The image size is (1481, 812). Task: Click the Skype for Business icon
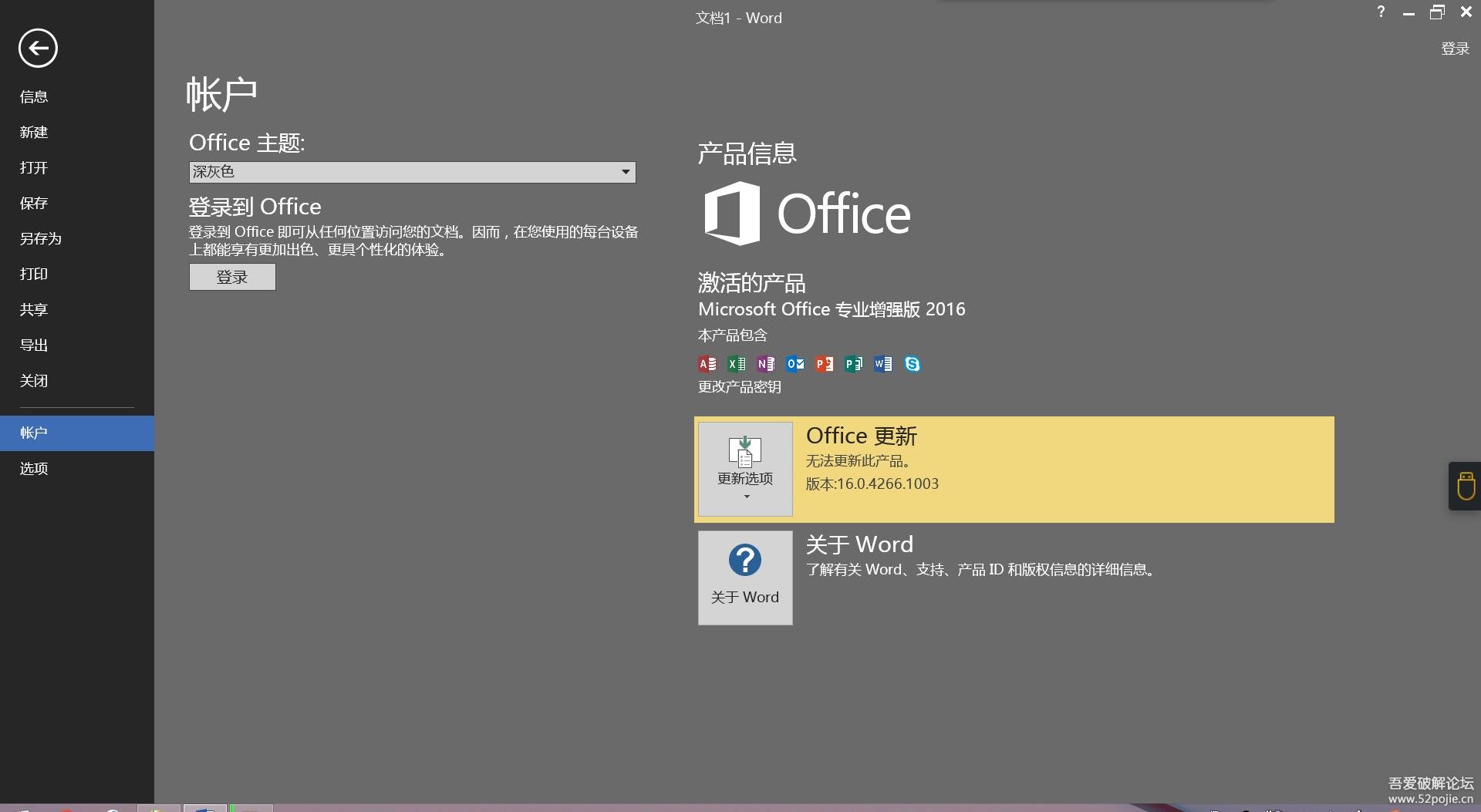pos(913,364)
